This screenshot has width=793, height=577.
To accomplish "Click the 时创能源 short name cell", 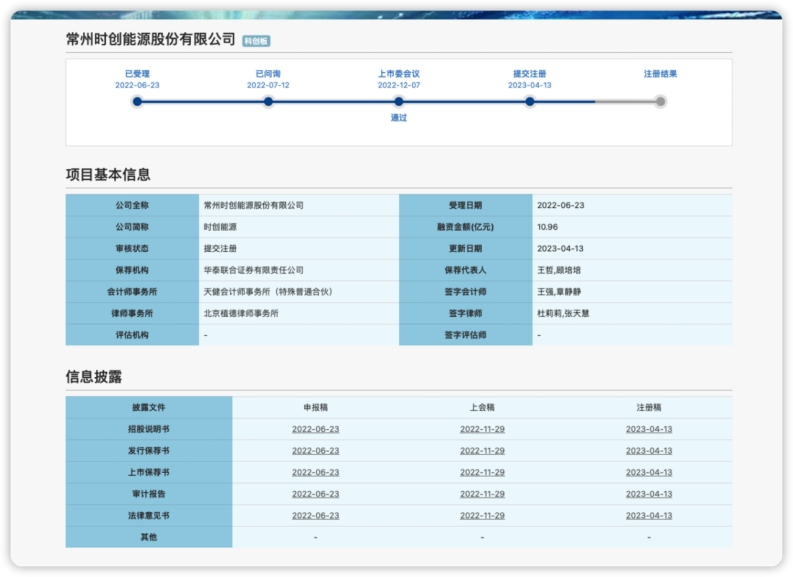I will point(299,227).
